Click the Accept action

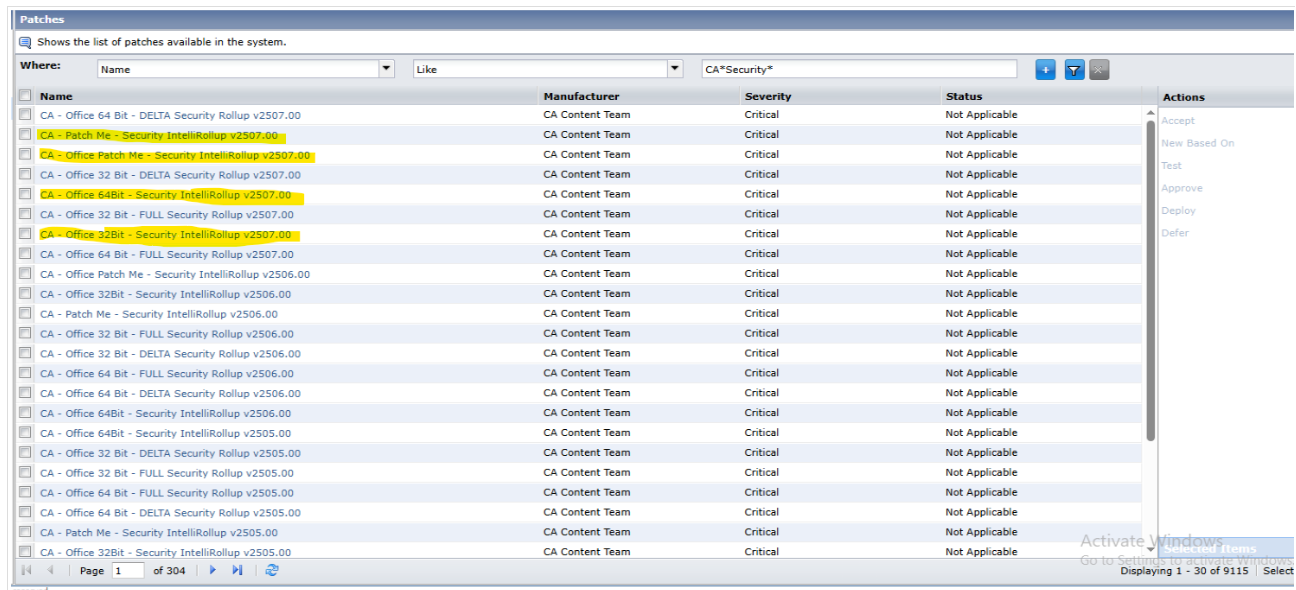tap(1178, 121)
